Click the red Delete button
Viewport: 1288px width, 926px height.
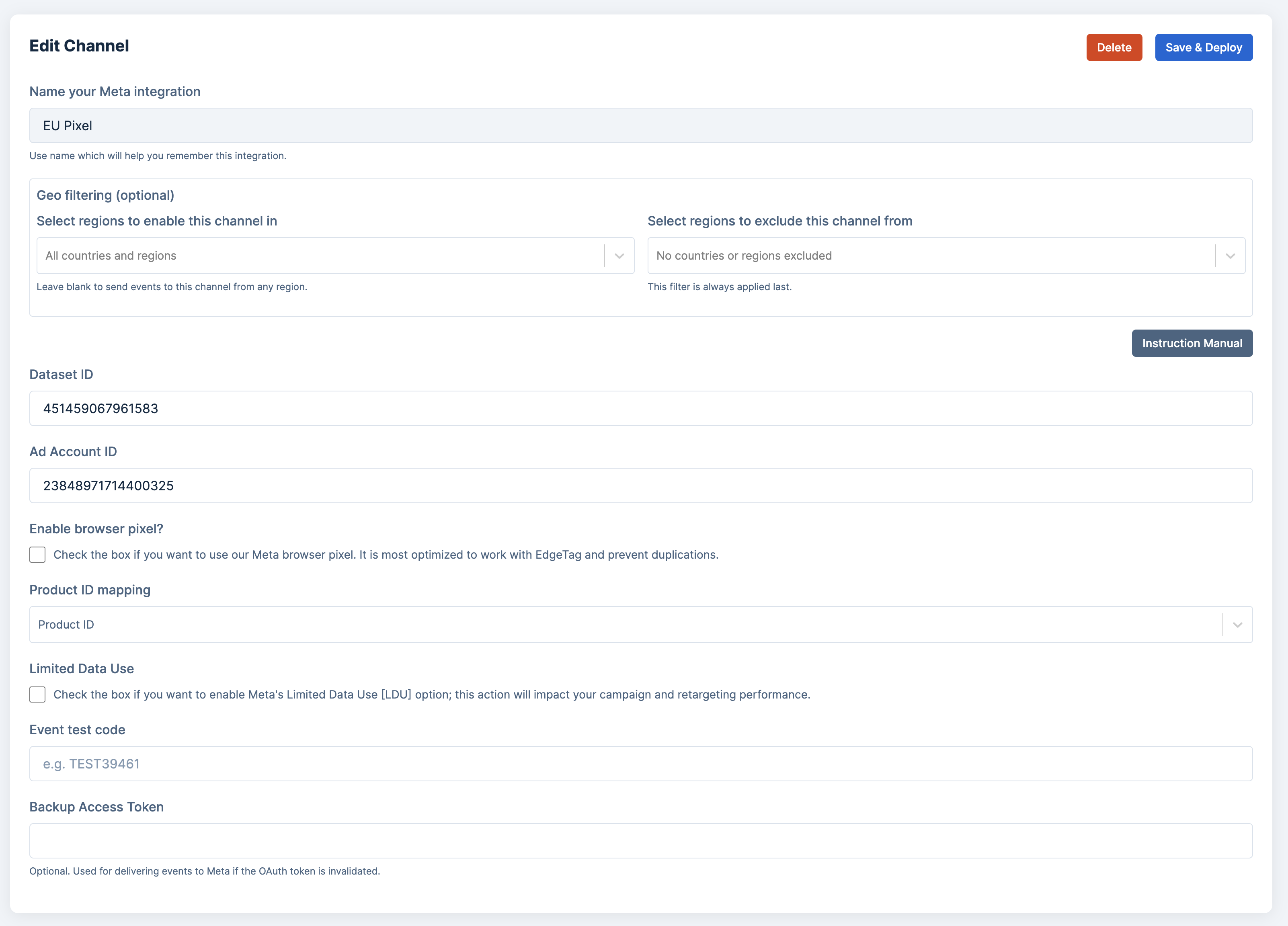(1114, 48)
